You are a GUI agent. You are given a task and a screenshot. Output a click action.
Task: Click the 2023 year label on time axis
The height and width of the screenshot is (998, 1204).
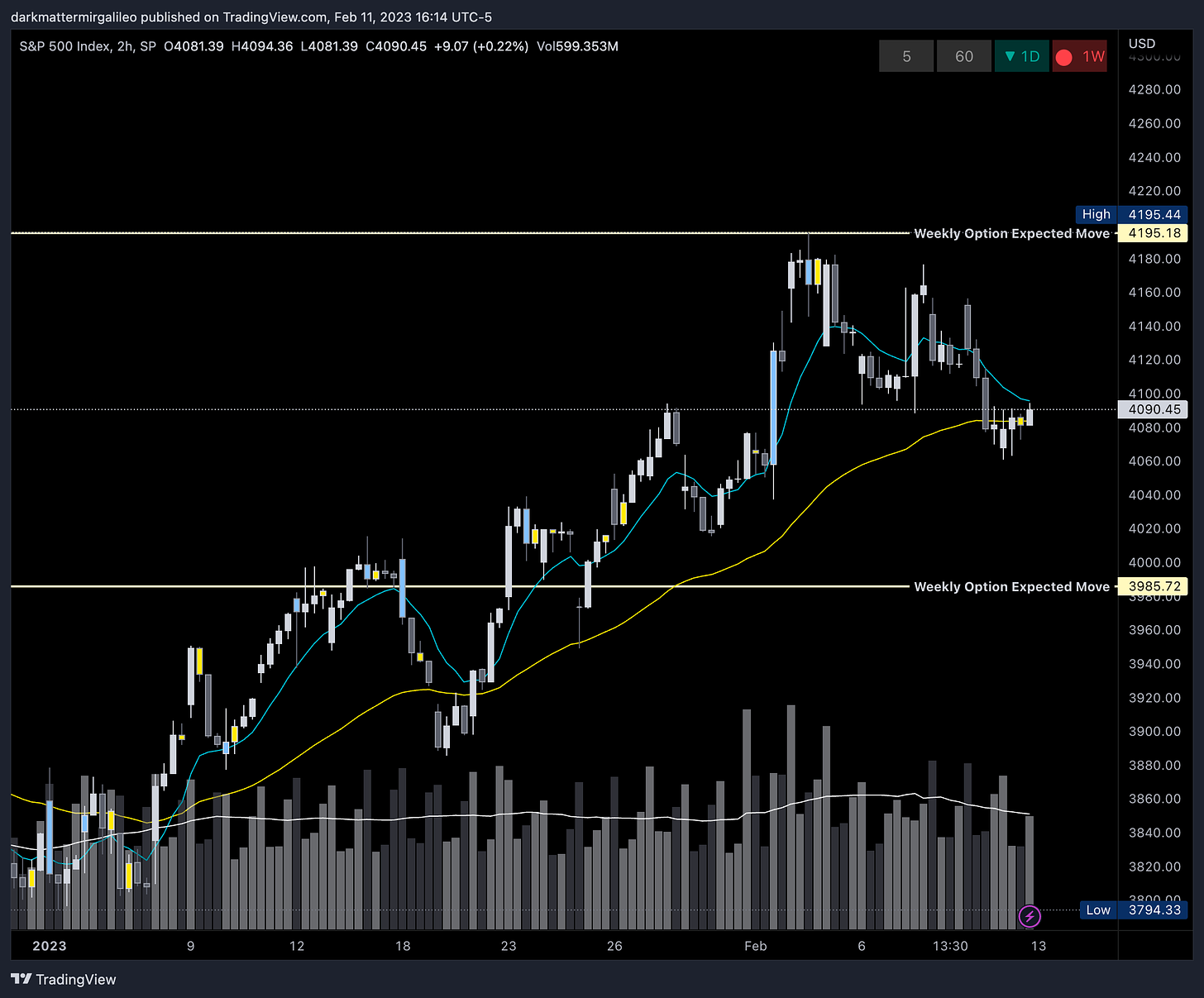(49, 946)
